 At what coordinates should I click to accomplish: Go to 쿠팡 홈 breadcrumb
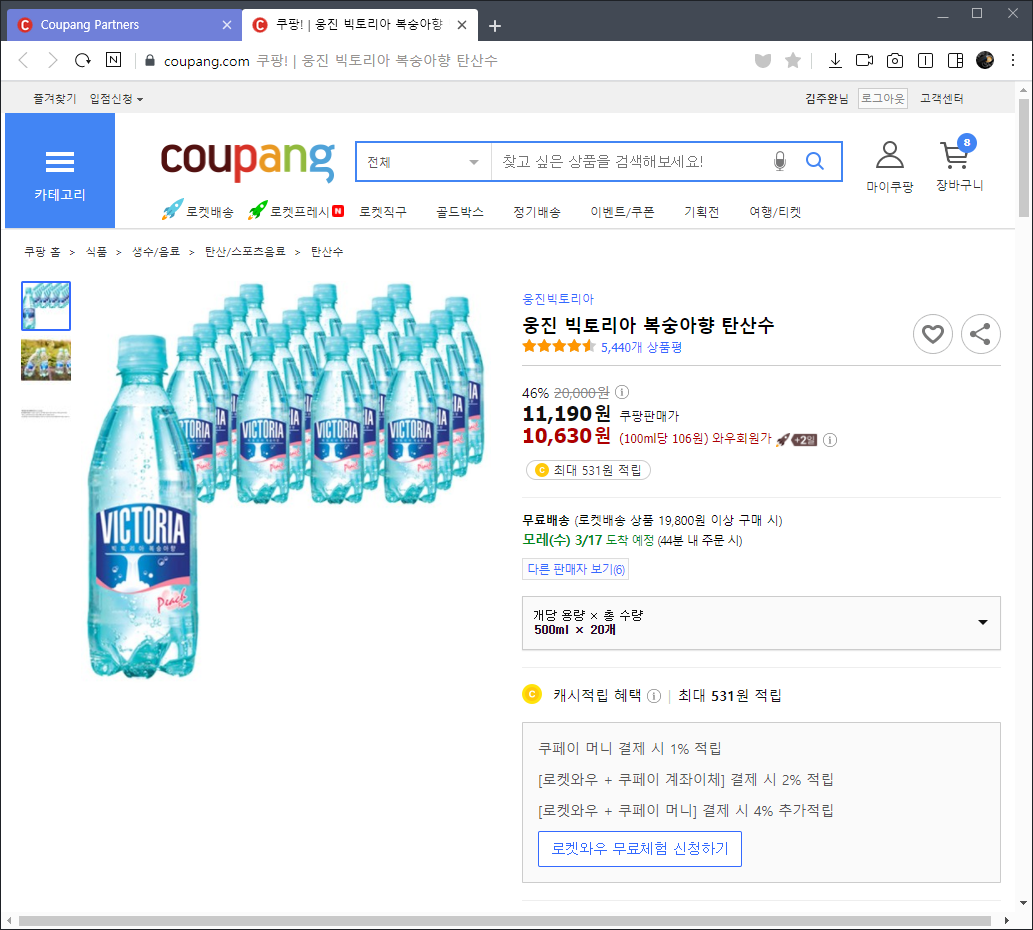pyautogui.click(x=42, y=252)
